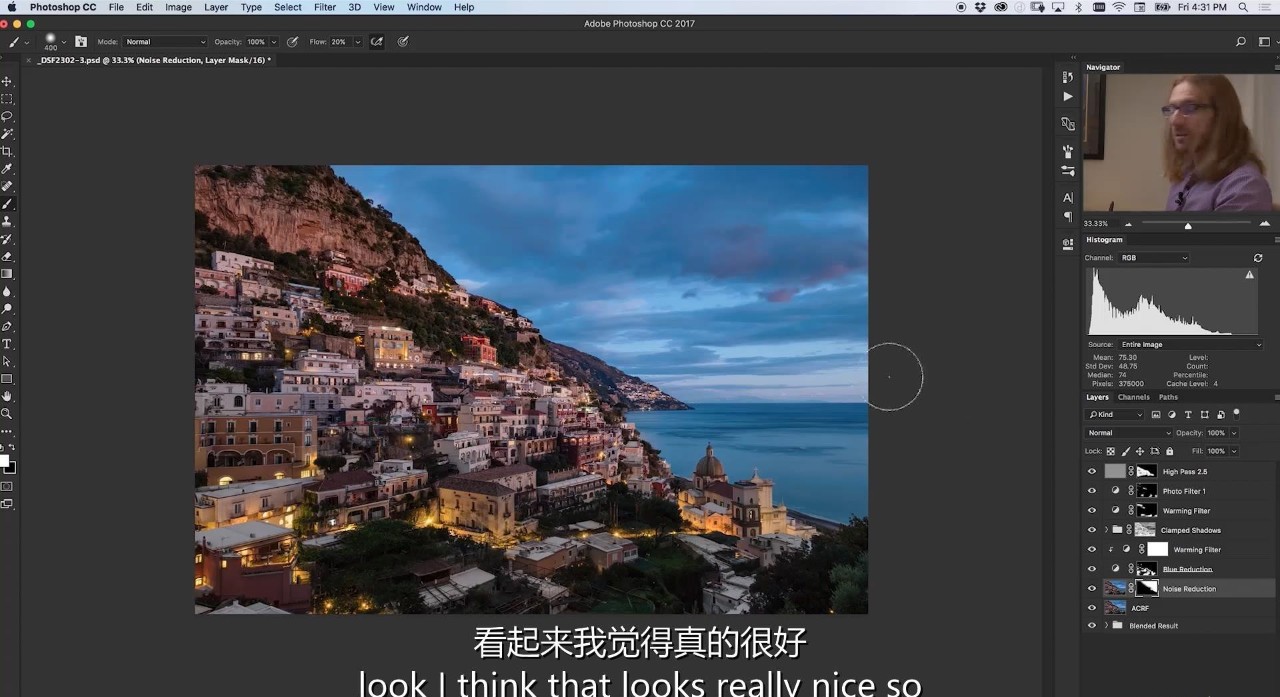Select the Path Selection tool
The width and height of the screenshot is (1280, 697).
pyautogui.click(x=7, y=361)
